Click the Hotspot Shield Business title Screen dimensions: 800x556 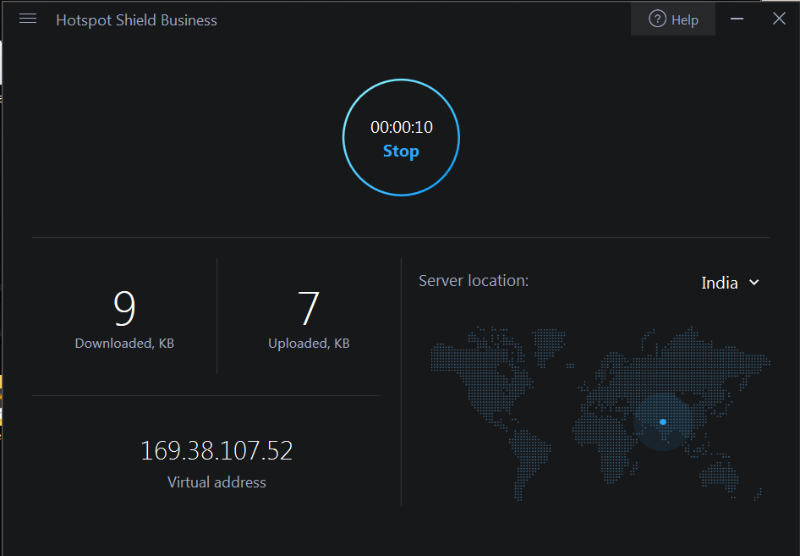click(136, 20)
